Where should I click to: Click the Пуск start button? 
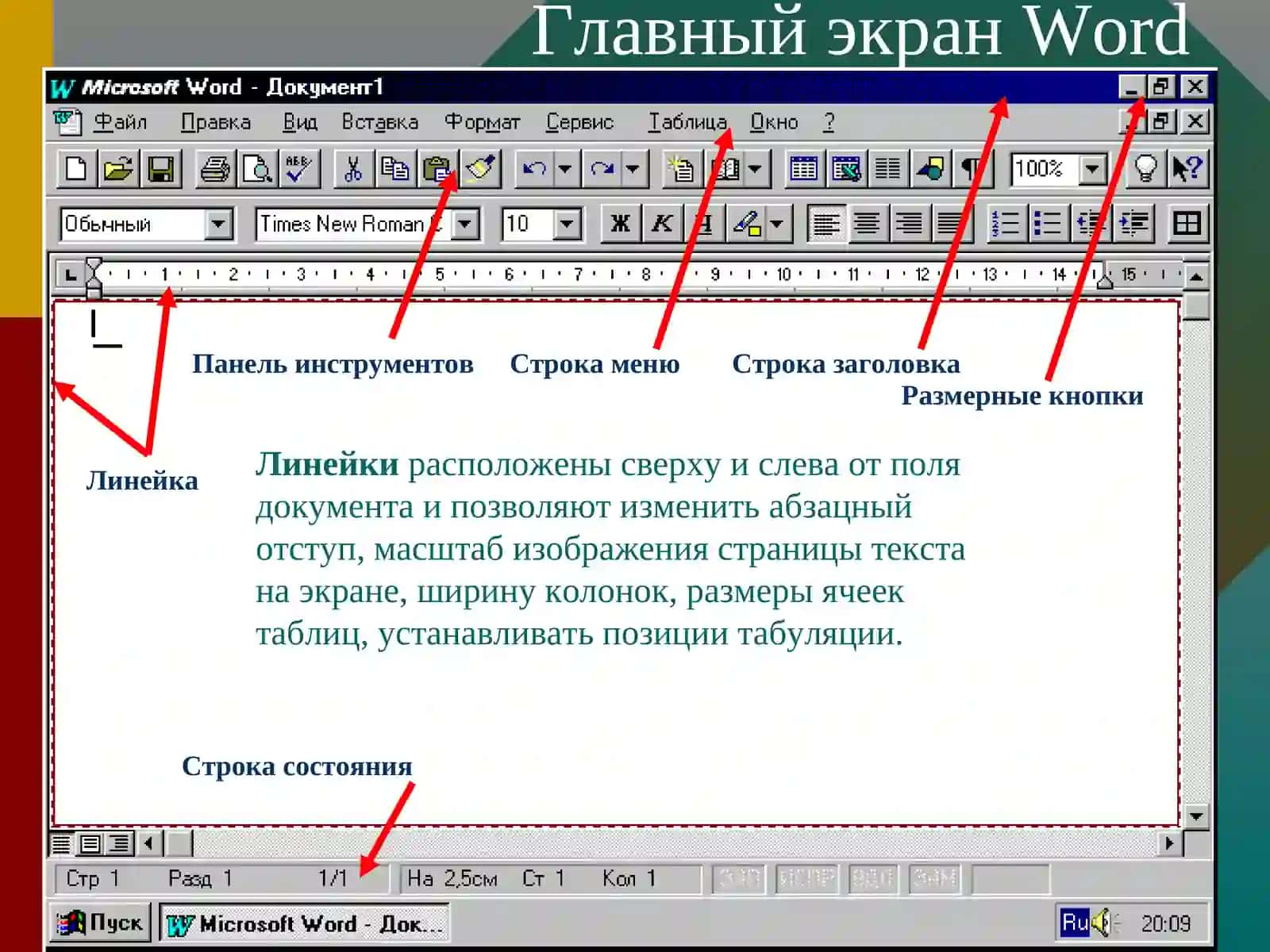[x=100, y=923]
